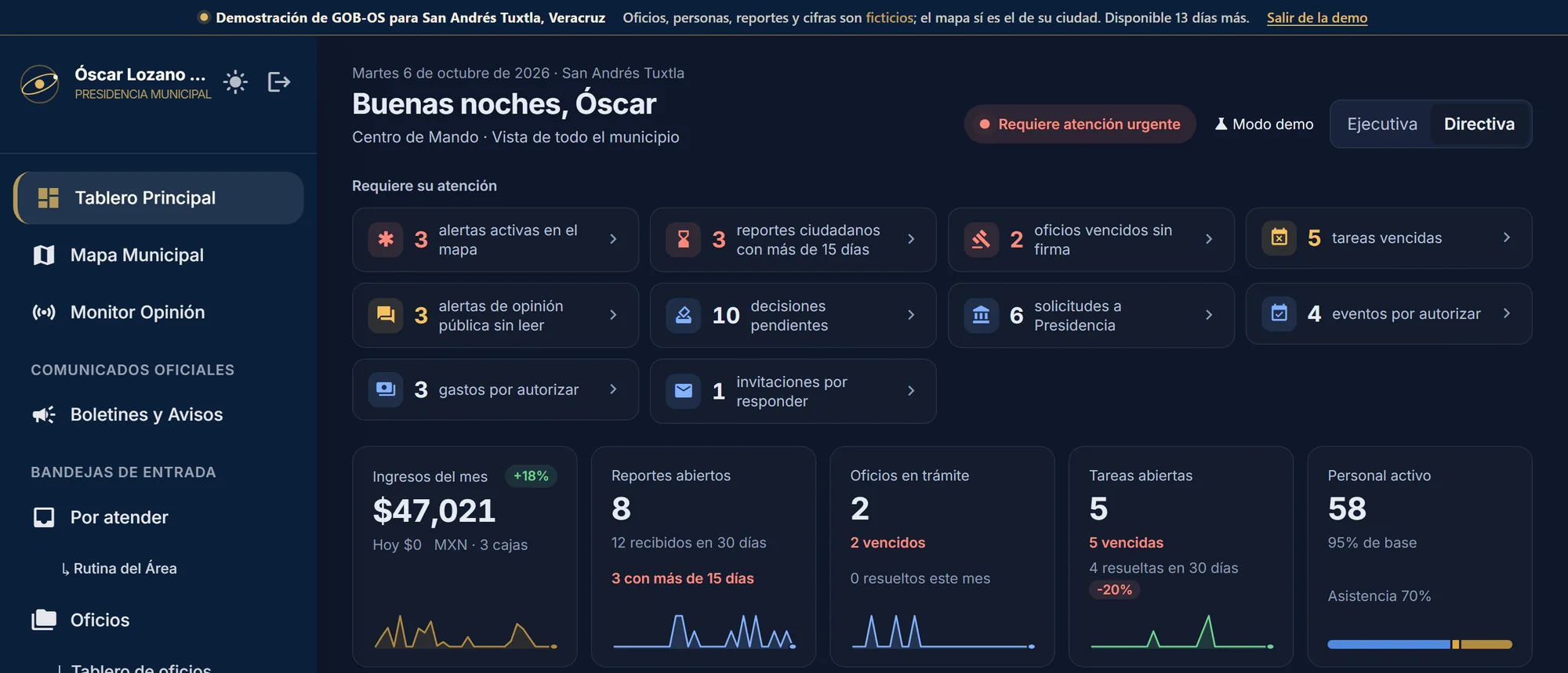The height and width of the screenshot is (673, 1568).
Task: Open Tablero Principal from the sidebar
Action: click(158, 198)
